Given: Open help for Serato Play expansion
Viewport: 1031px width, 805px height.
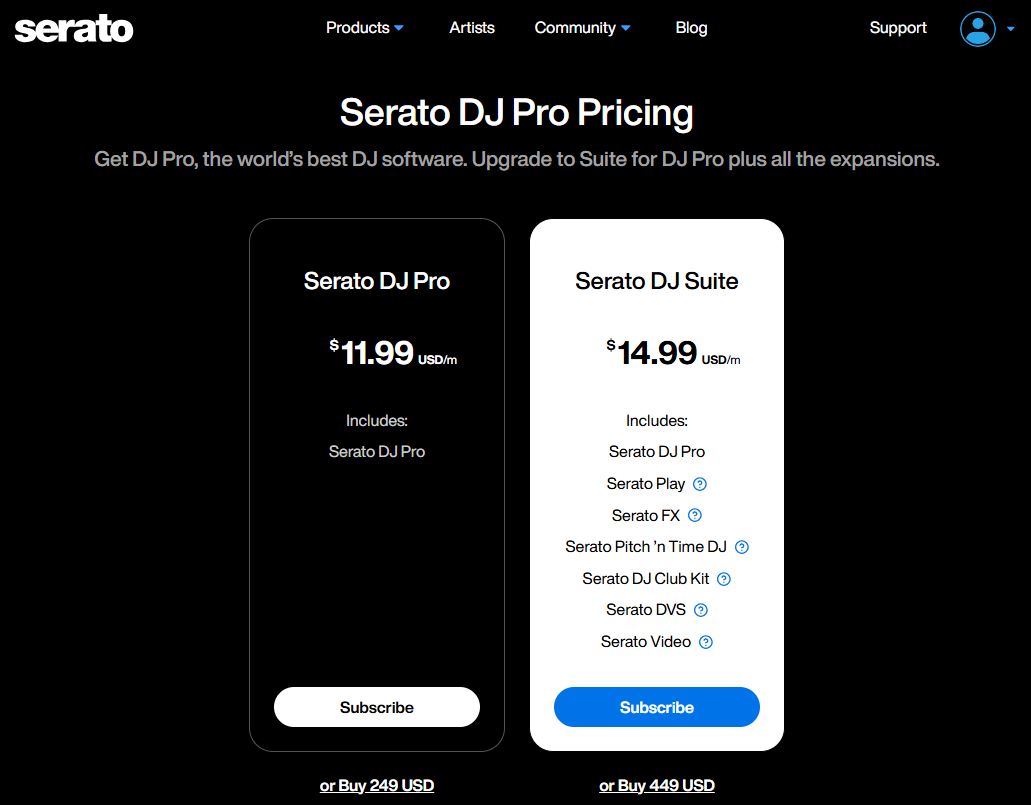Looking at the screenshot, I should [701, 484].
